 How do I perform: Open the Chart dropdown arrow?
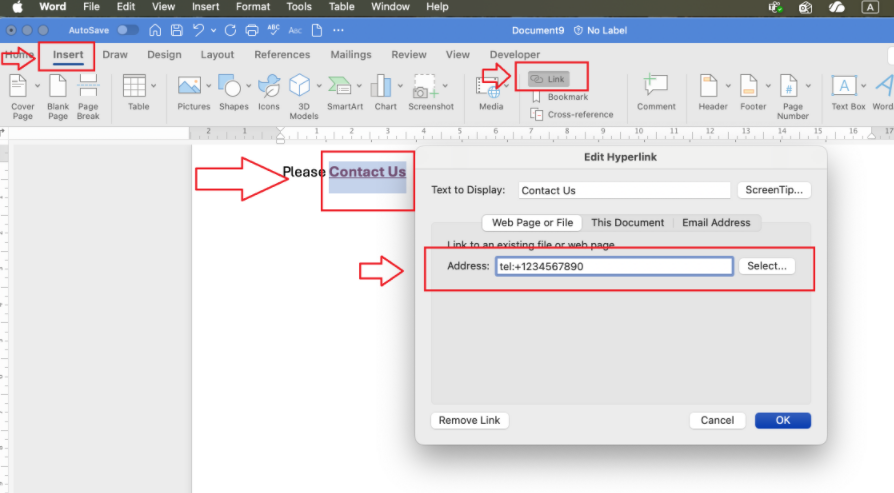[400, 86]
